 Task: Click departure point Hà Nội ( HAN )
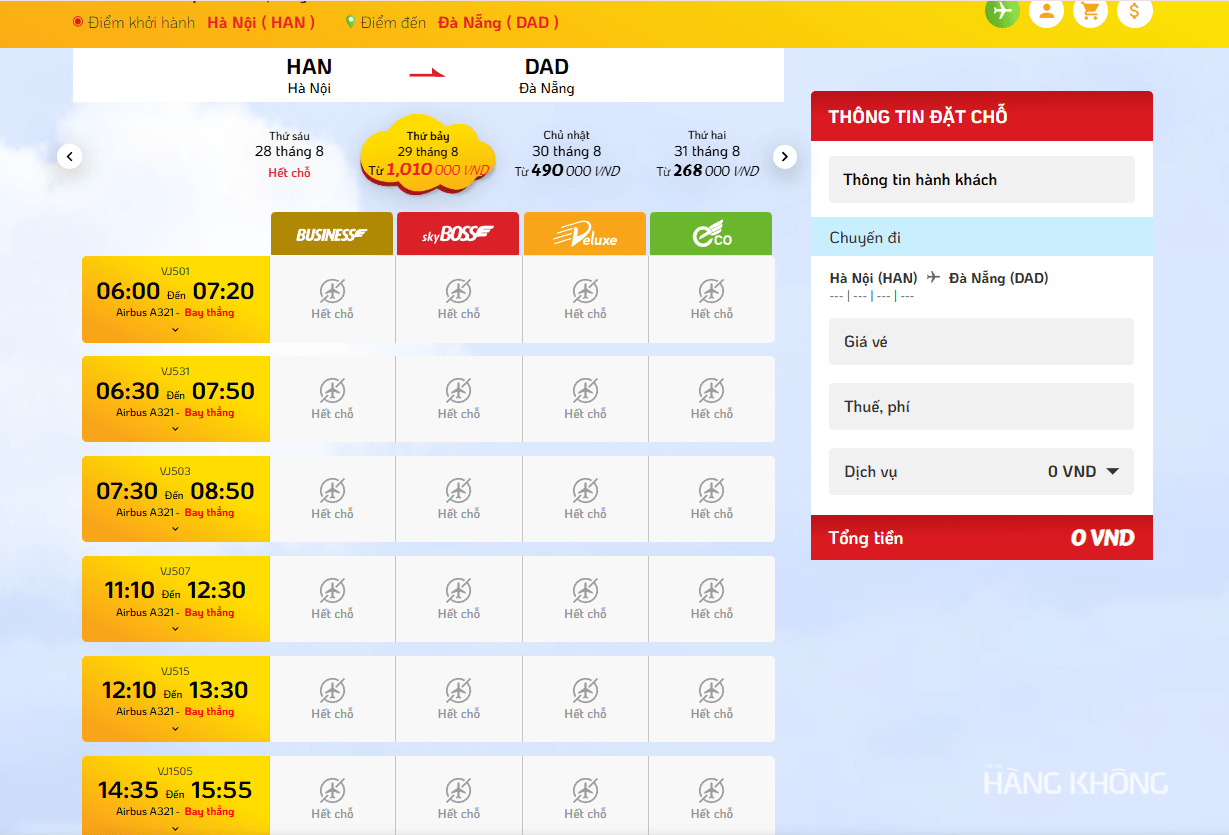coord(261,22)
